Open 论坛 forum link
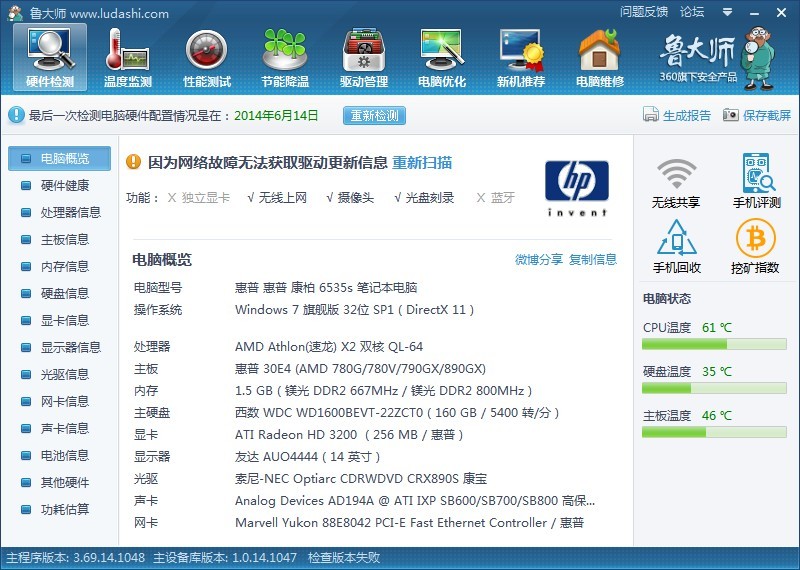This screenshot has height=570, width=800. click(x=692, y=12)
